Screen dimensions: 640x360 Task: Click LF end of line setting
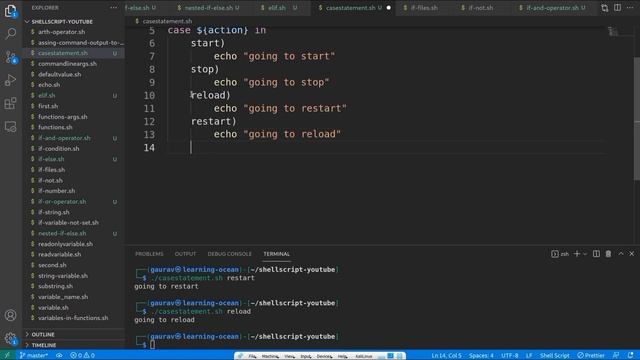tap(529, 355)
